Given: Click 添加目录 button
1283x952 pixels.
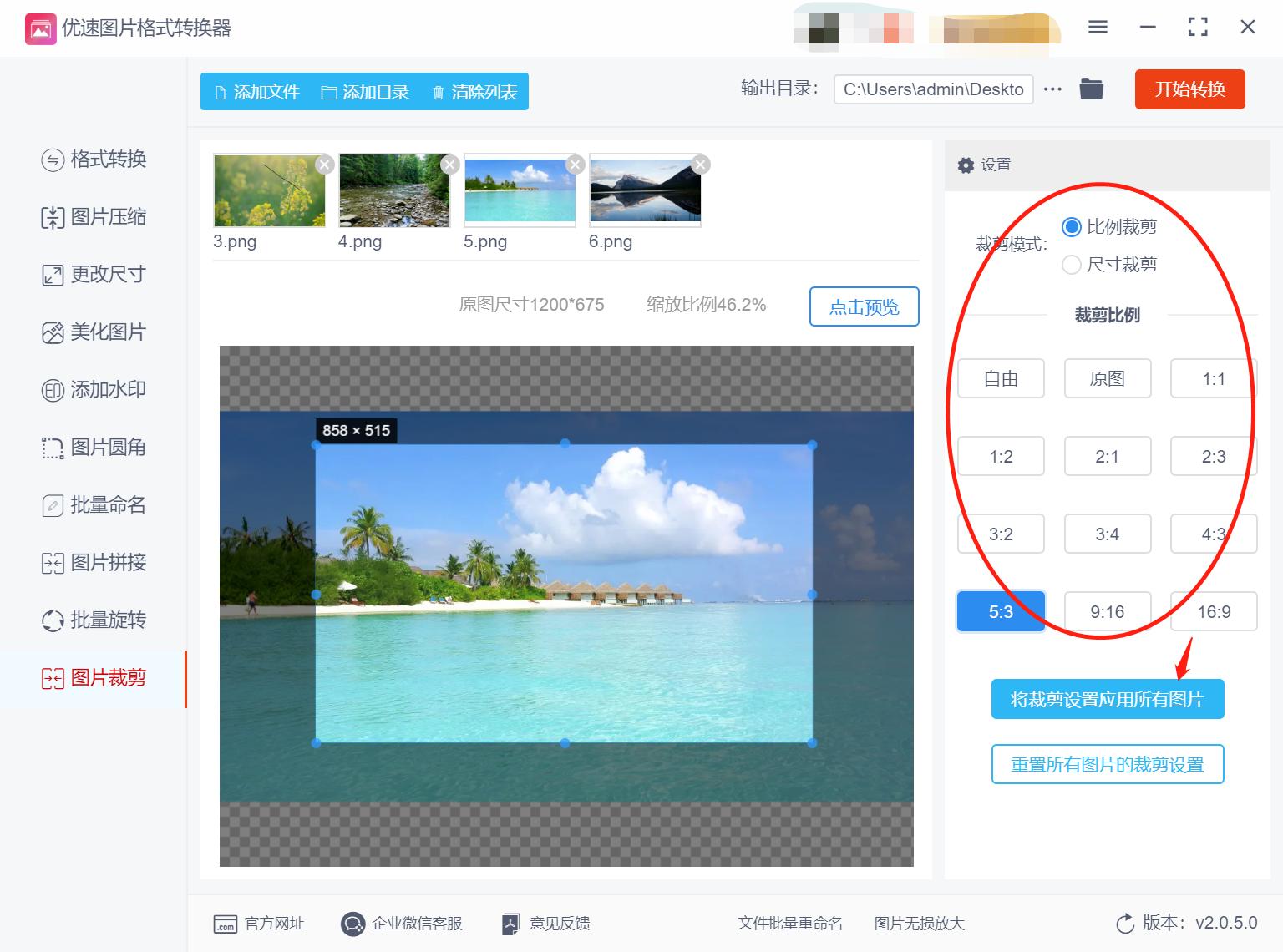Looking at the screenshot, I should coord(365,92).
